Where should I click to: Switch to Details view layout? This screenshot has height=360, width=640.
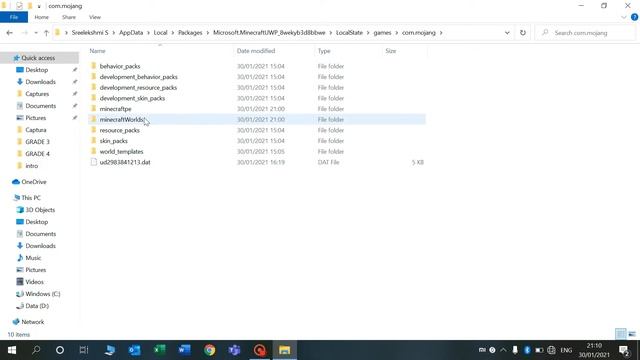620,334
